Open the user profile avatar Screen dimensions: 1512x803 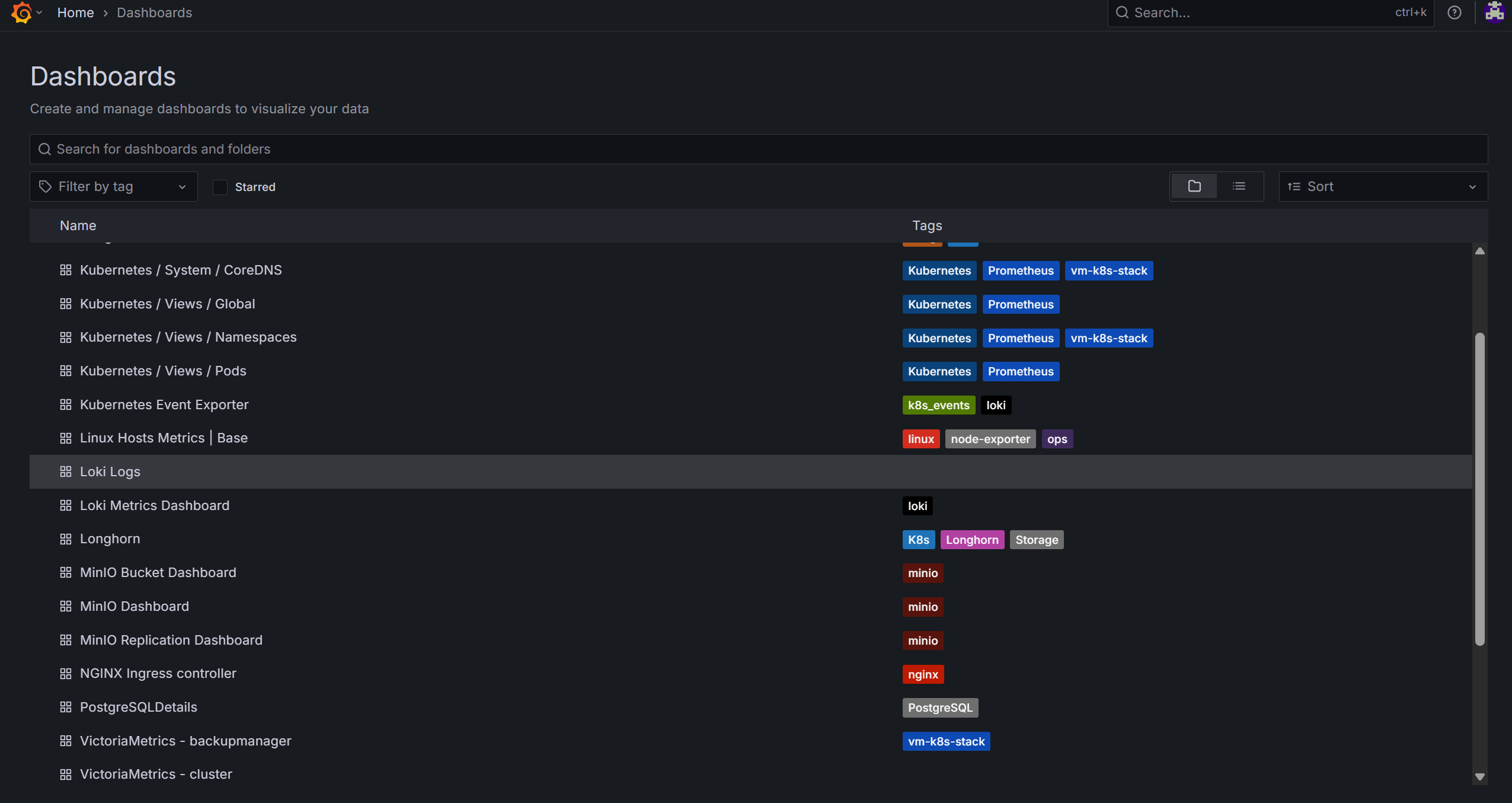tap(1494, 12)
